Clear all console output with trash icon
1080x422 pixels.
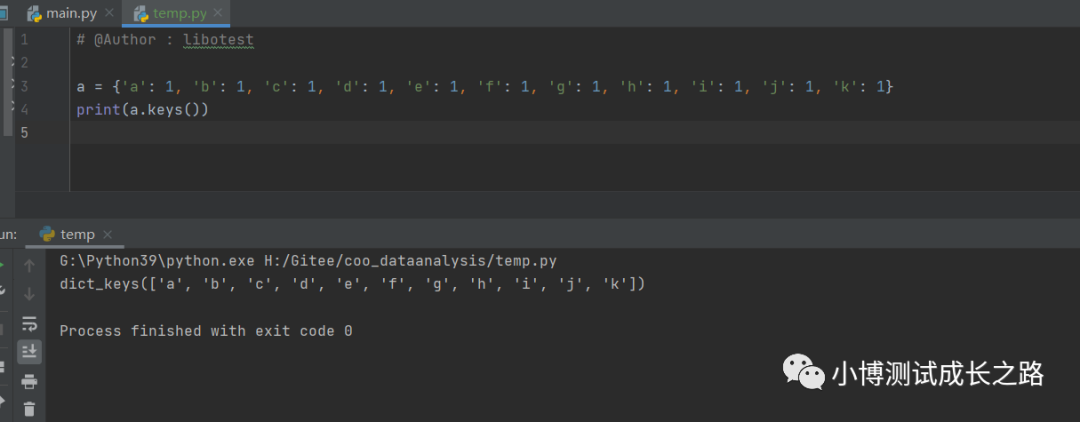click(x=29, y=408)
